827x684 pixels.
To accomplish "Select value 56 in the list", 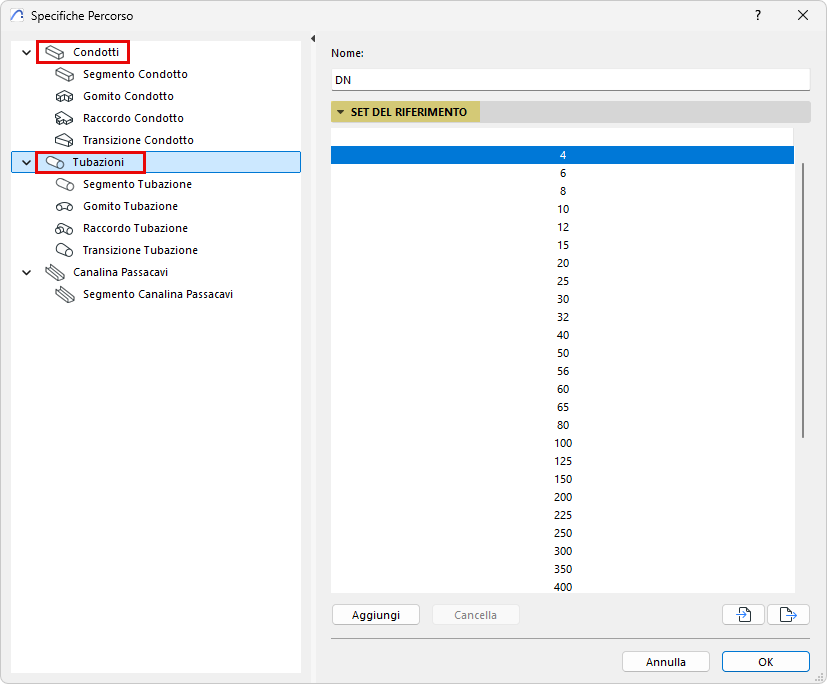I will [562, 371].
